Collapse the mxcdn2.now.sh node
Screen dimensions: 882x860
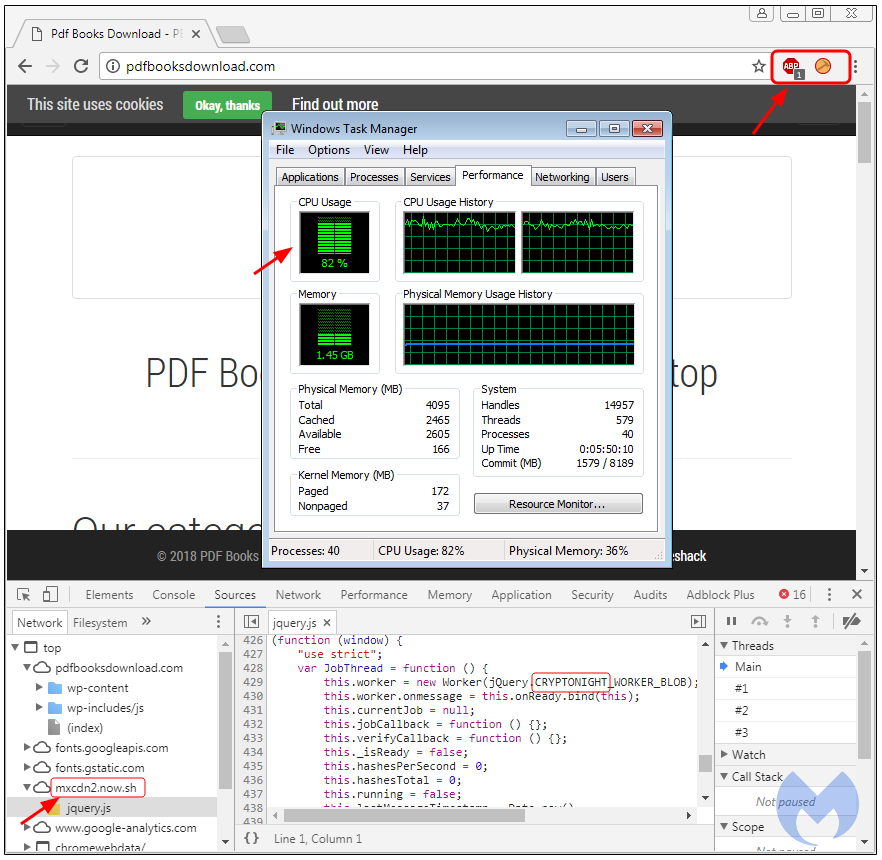[26, 787]
